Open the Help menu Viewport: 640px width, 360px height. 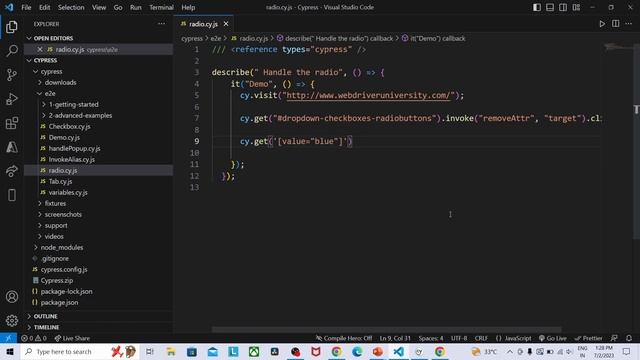coord(188,7)
